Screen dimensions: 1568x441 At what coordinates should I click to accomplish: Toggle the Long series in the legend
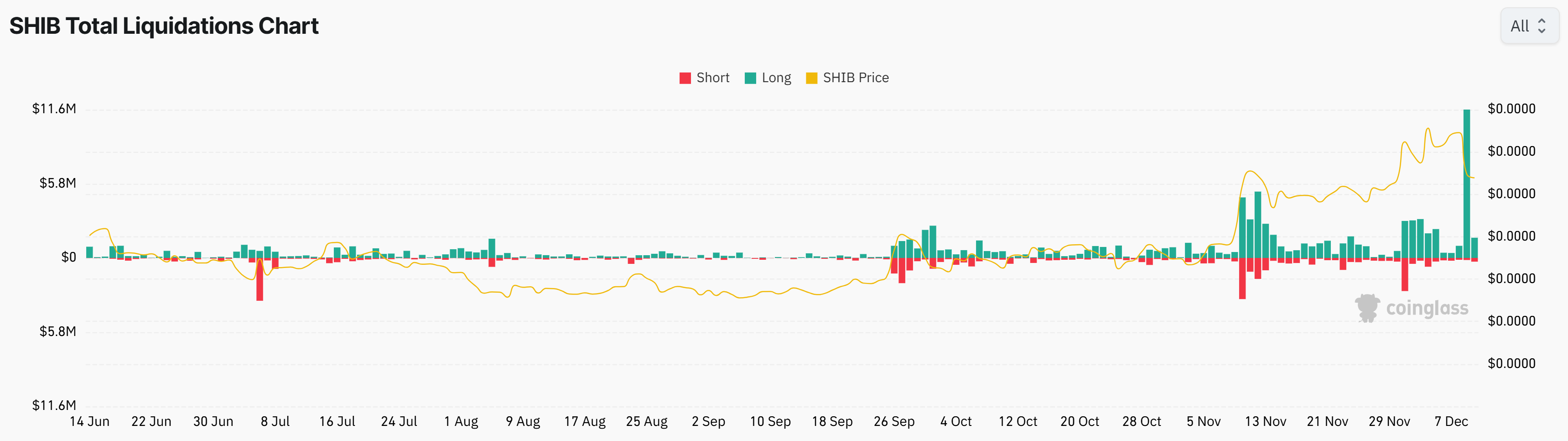tap(776, 78)
